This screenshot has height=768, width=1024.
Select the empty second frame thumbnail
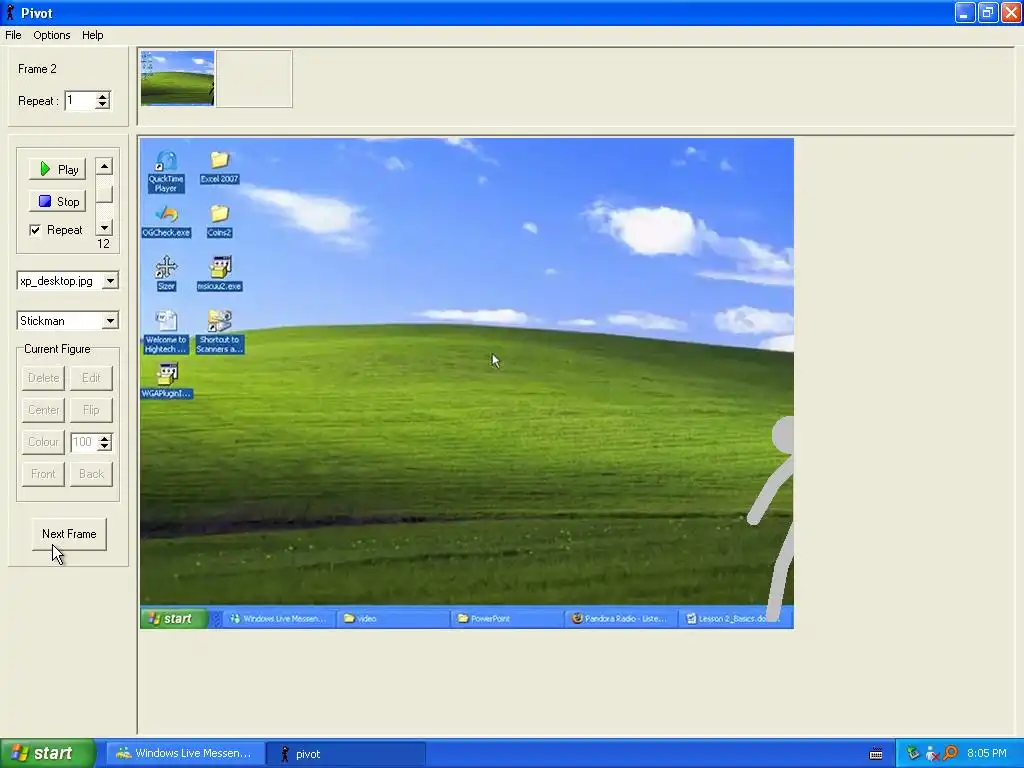click(x=254, y=78)
